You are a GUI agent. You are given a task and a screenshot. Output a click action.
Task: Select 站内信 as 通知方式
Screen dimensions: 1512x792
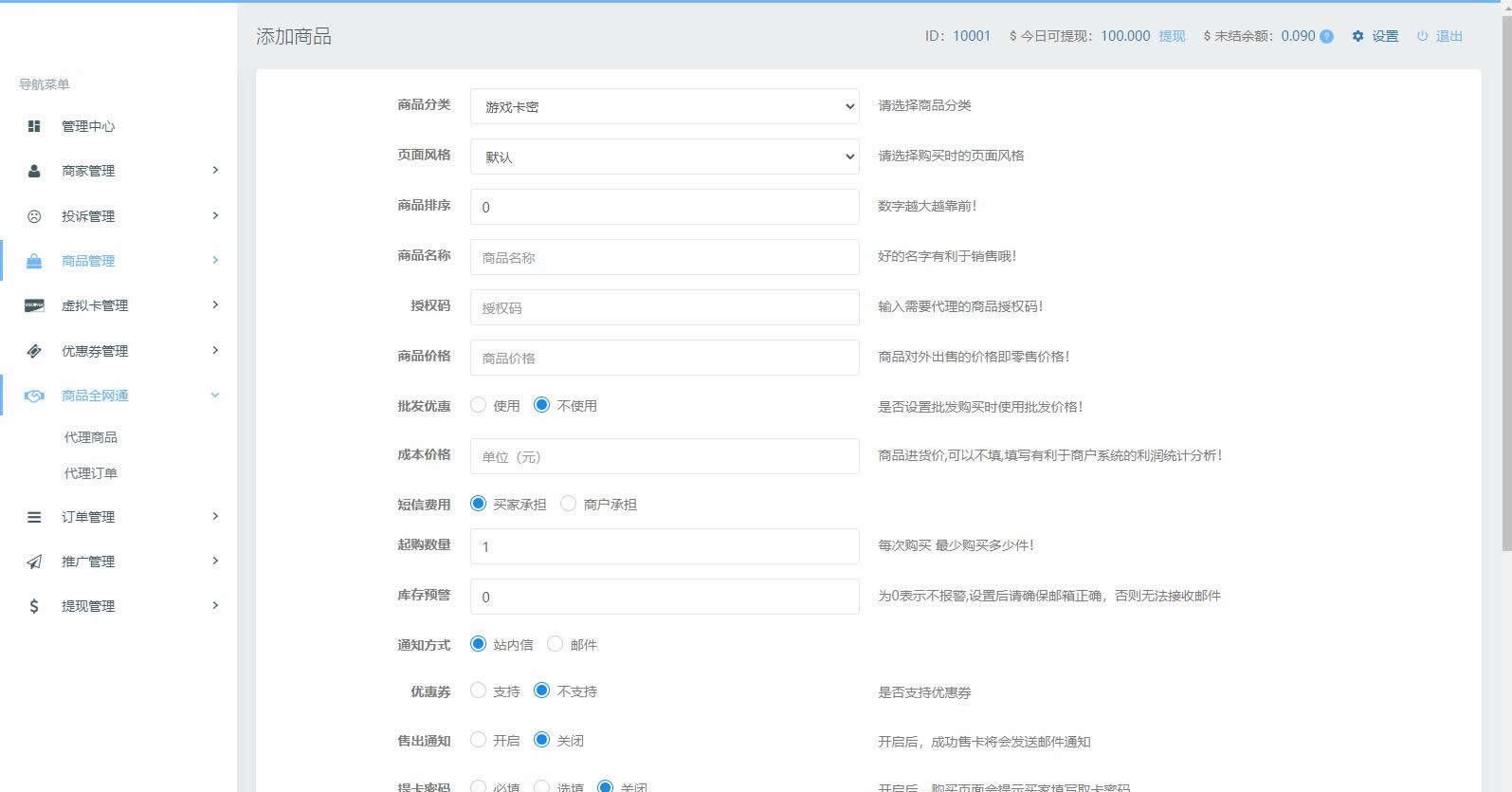pyautogui.click(x=478, y=644)
